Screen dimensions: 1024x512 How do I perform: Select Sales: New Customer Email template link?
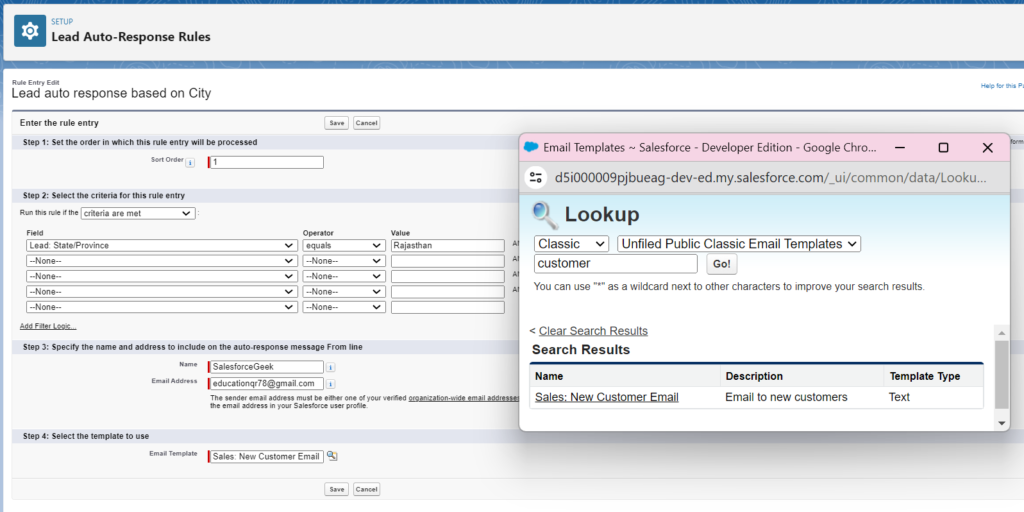(x=607, y=397)
